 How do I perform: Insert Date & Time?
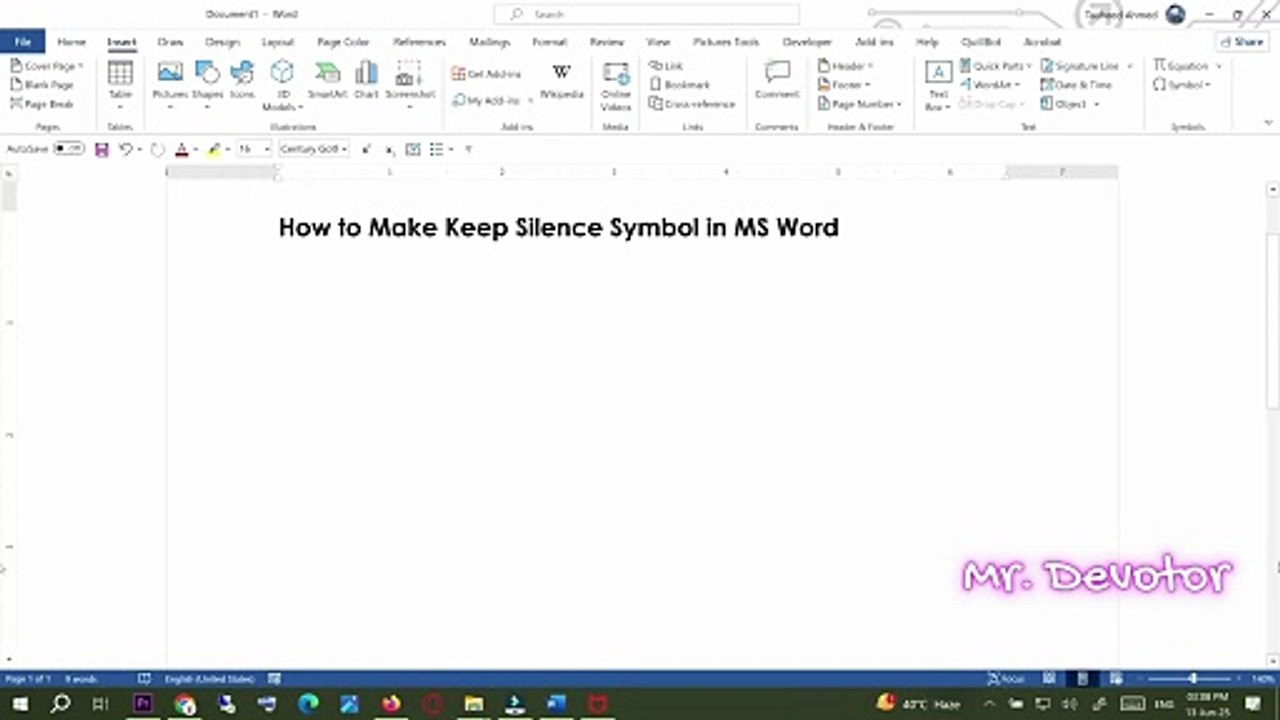point(1076,85)
